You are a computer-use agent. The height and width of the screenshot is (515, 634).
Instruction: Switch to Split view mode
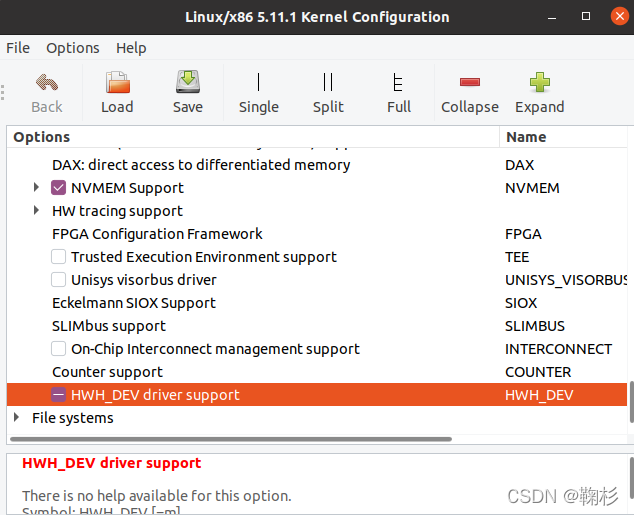[x=328, y=93]
